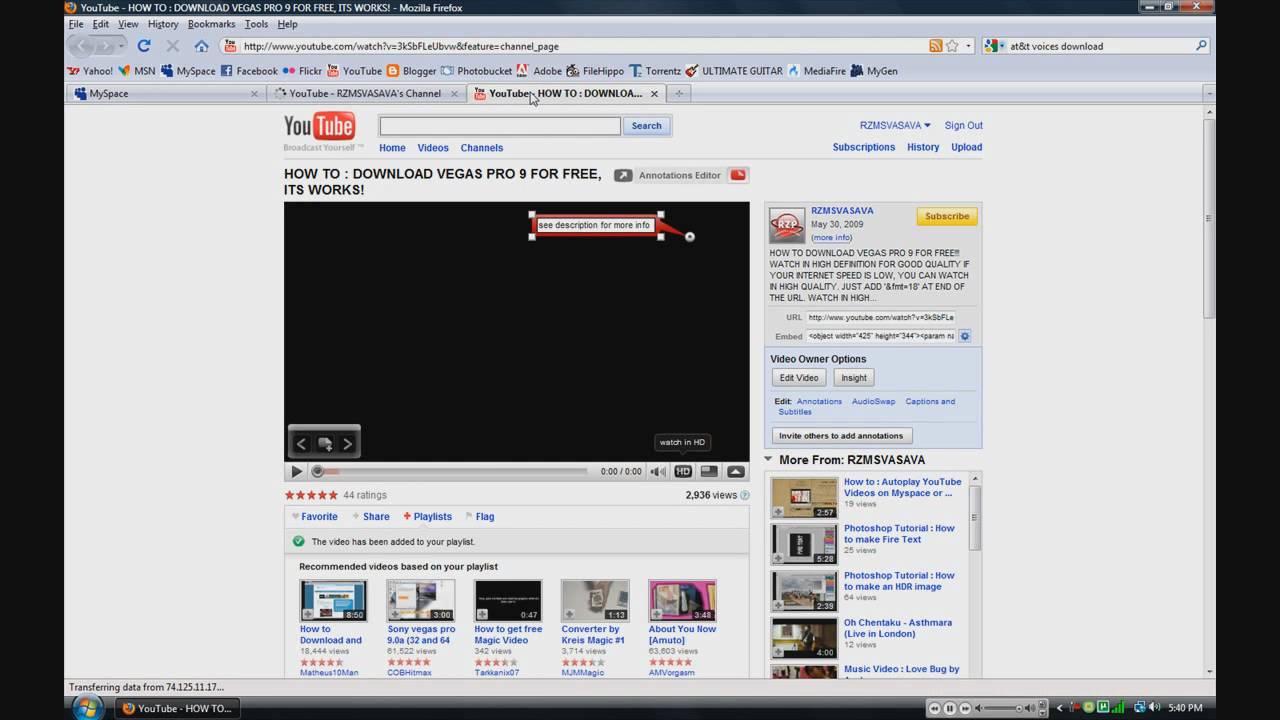Click the YouTube search input field

[x=500, y=126]
